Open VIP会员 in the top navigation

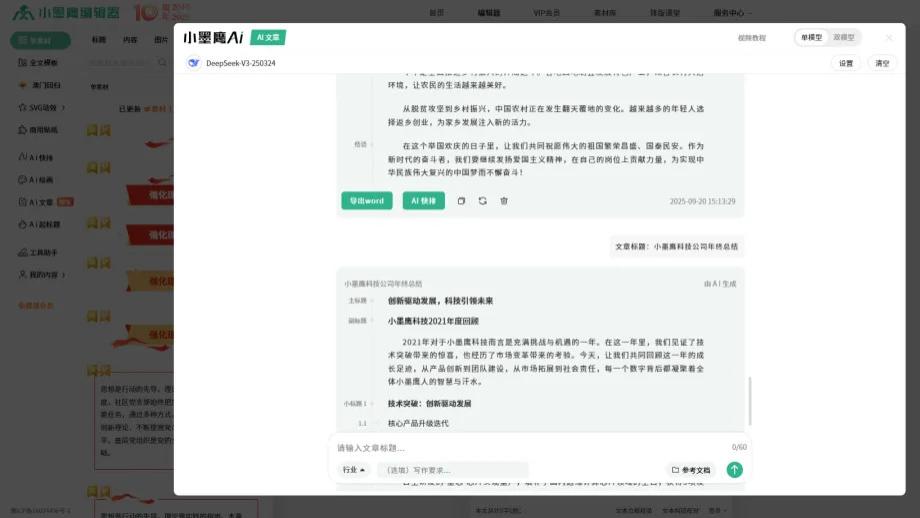click(x=546, y=12)
